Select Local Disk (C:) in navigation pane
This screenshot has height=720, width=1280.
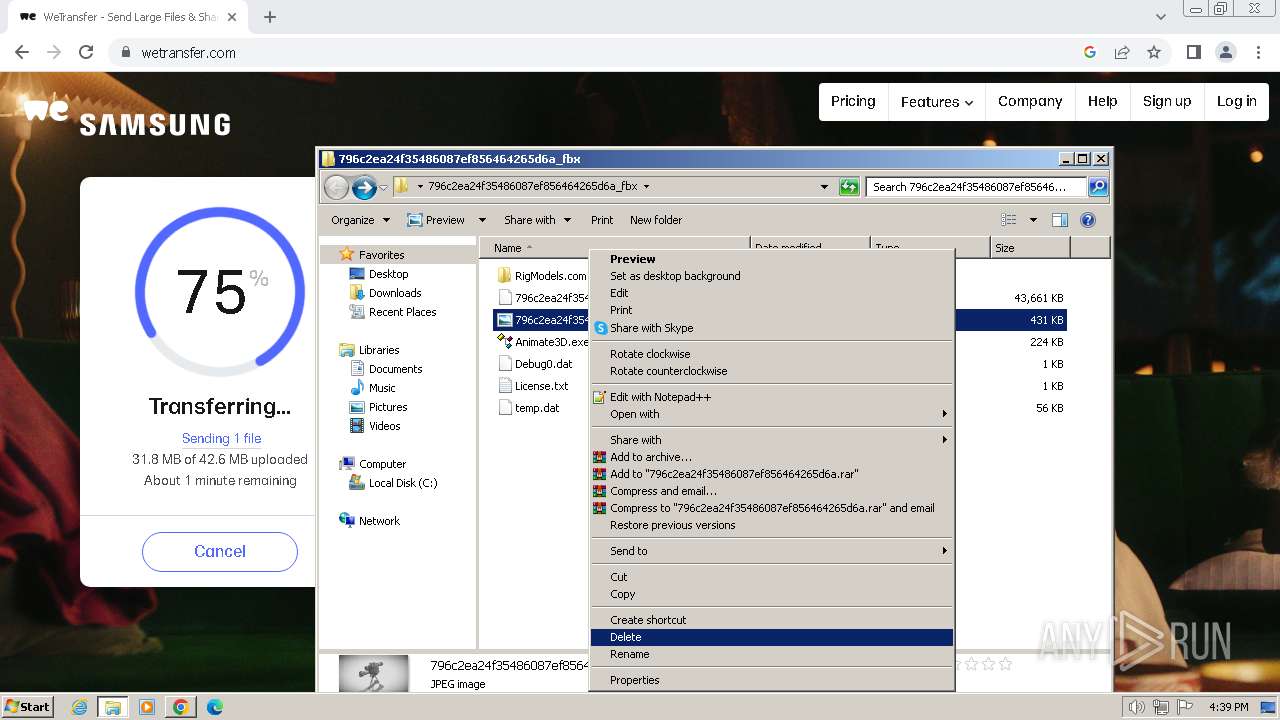coord(394,483)
